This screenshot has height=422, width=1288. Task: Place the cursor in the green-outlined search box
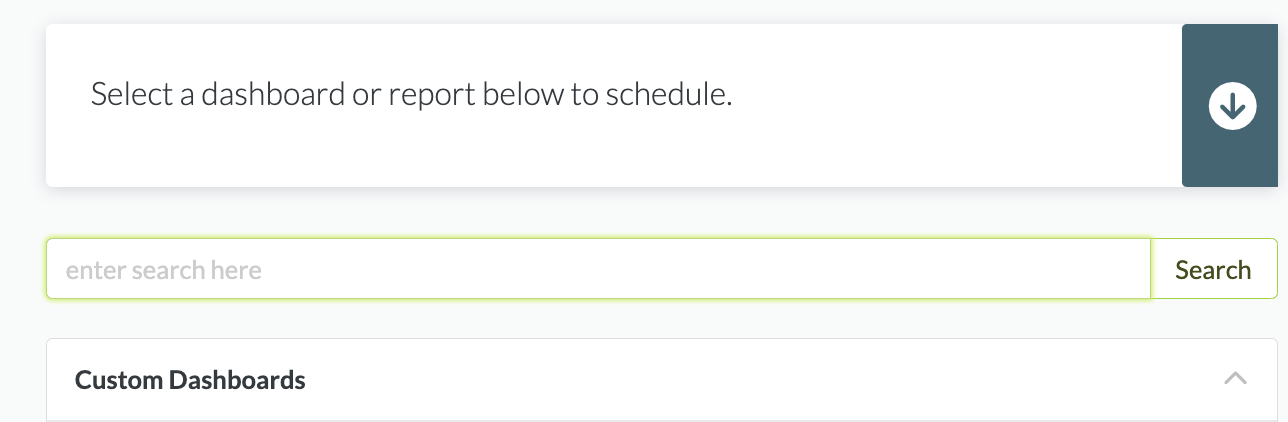click(x=598, y=269)
